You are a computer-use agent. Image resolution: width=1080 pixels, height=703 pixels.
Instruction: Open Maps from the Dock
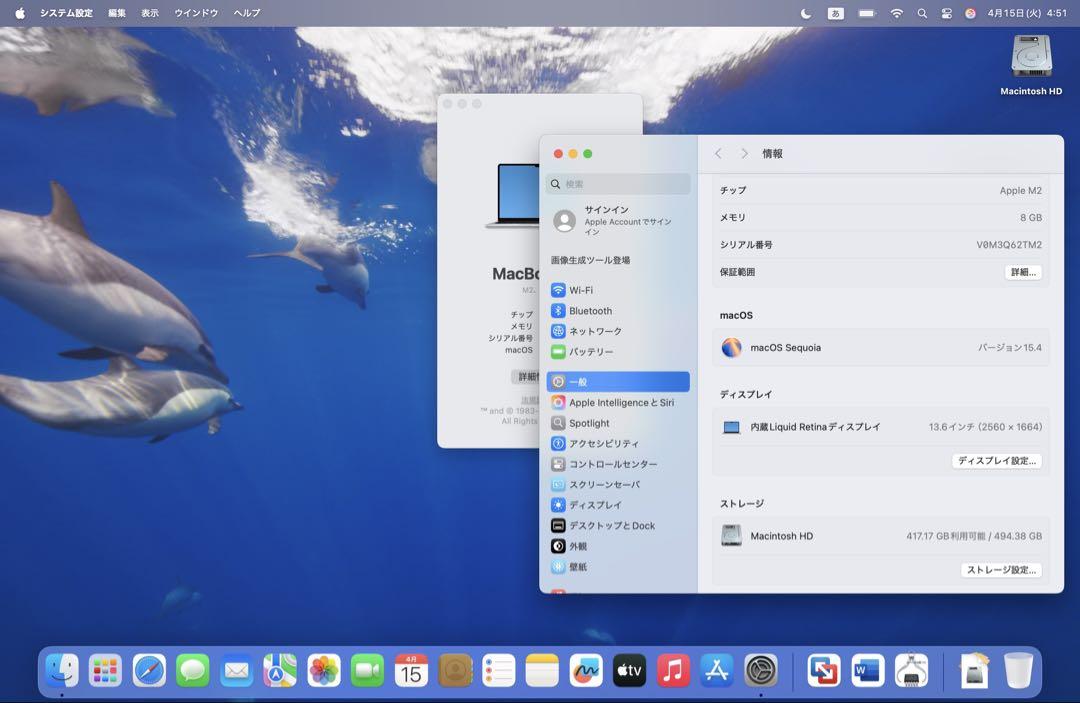(280, 671)
